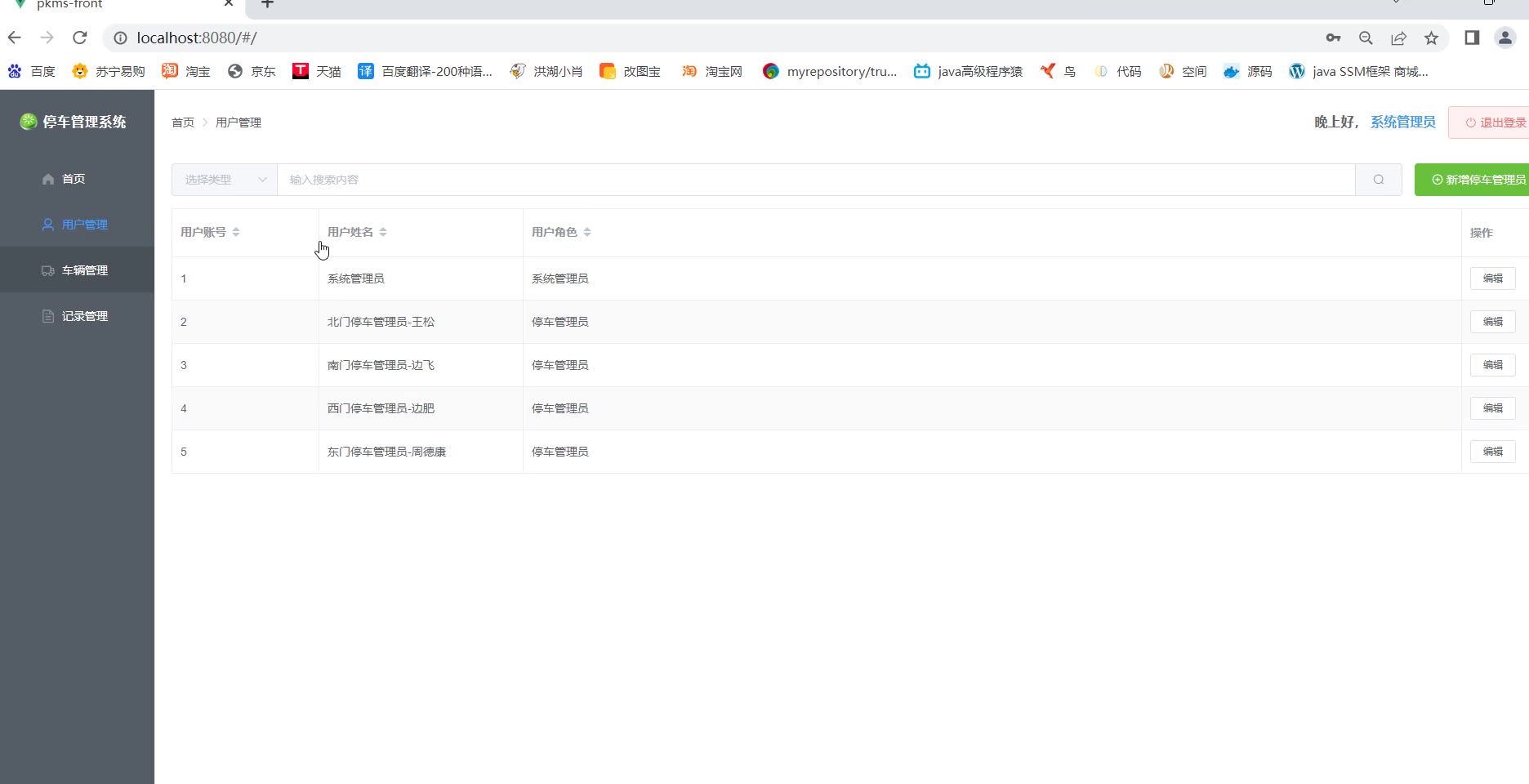This screenshot has height=784, width=1529.
Task: Click the 输入搜索内容 search field
Action: point(816,180)
